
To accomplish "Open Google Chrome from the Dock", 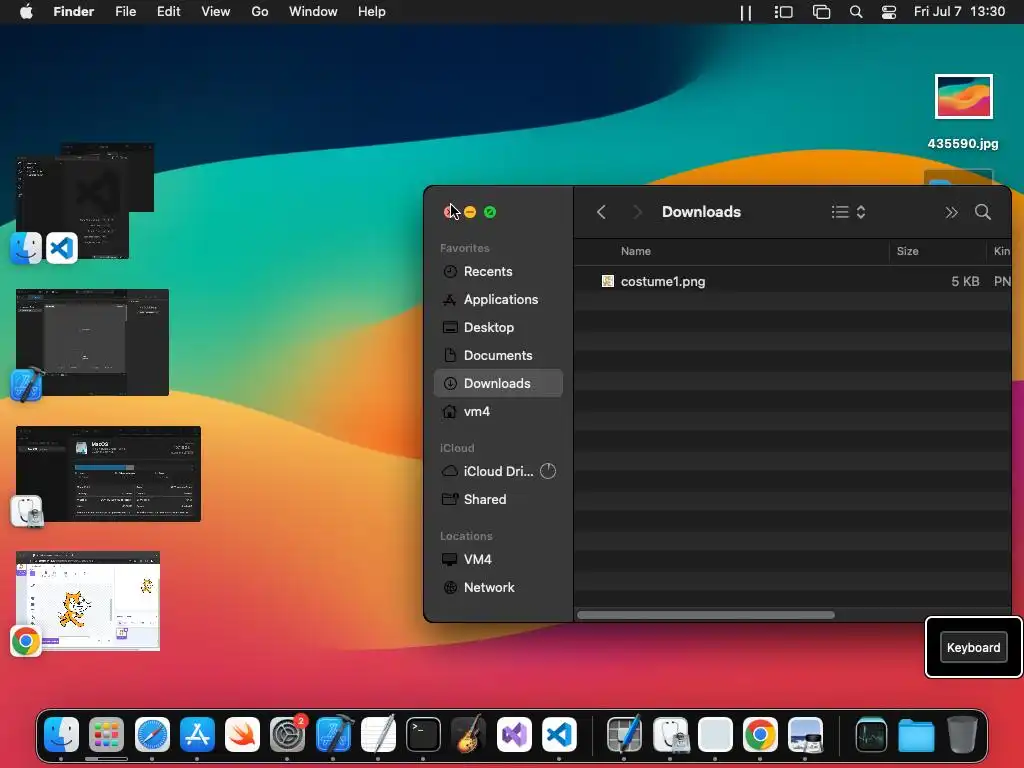I will tap(760, 735).
